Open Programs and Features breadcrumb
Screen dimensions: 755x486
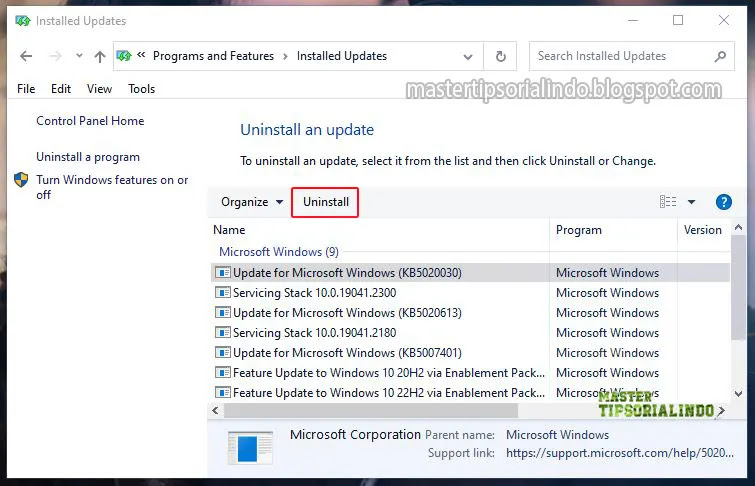tap(213, 56)
